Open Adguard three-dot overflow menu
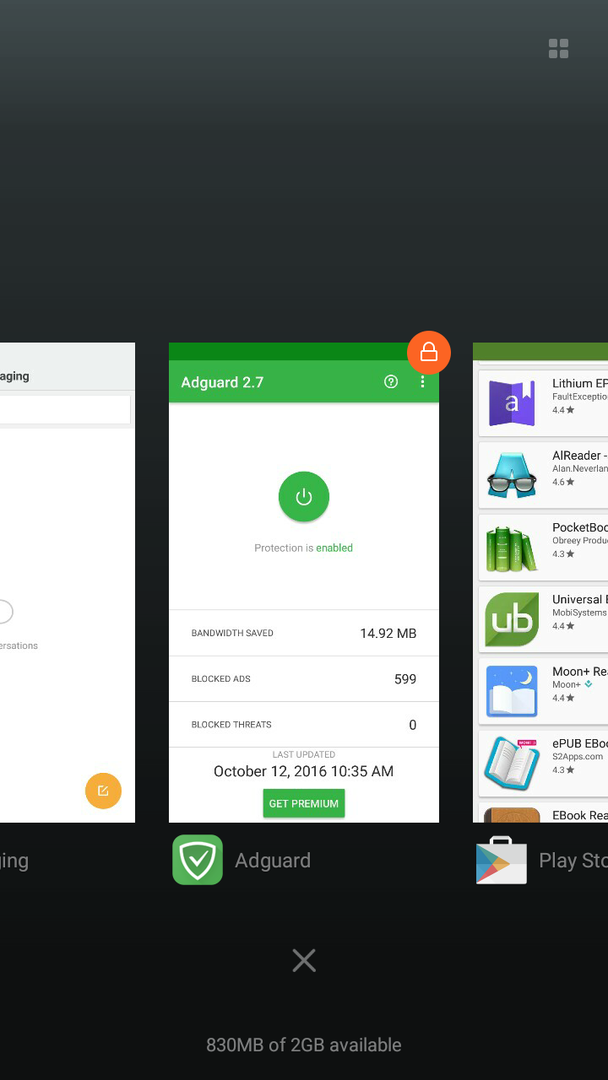The height and width of the screenshot is (1080, 608). tap(422, 382)
